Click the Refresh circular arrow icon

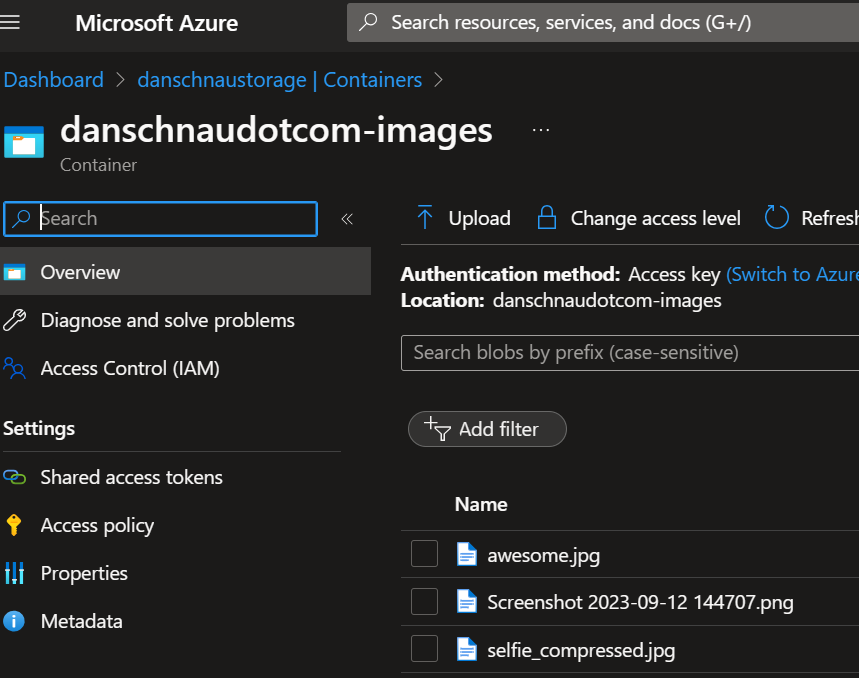[x=776, y=217]
